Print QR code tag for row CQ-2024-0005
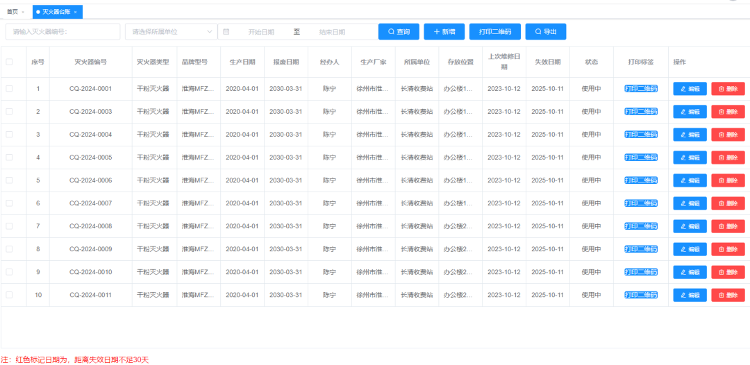This screenshot has width=750, height=365. point(641,157)
